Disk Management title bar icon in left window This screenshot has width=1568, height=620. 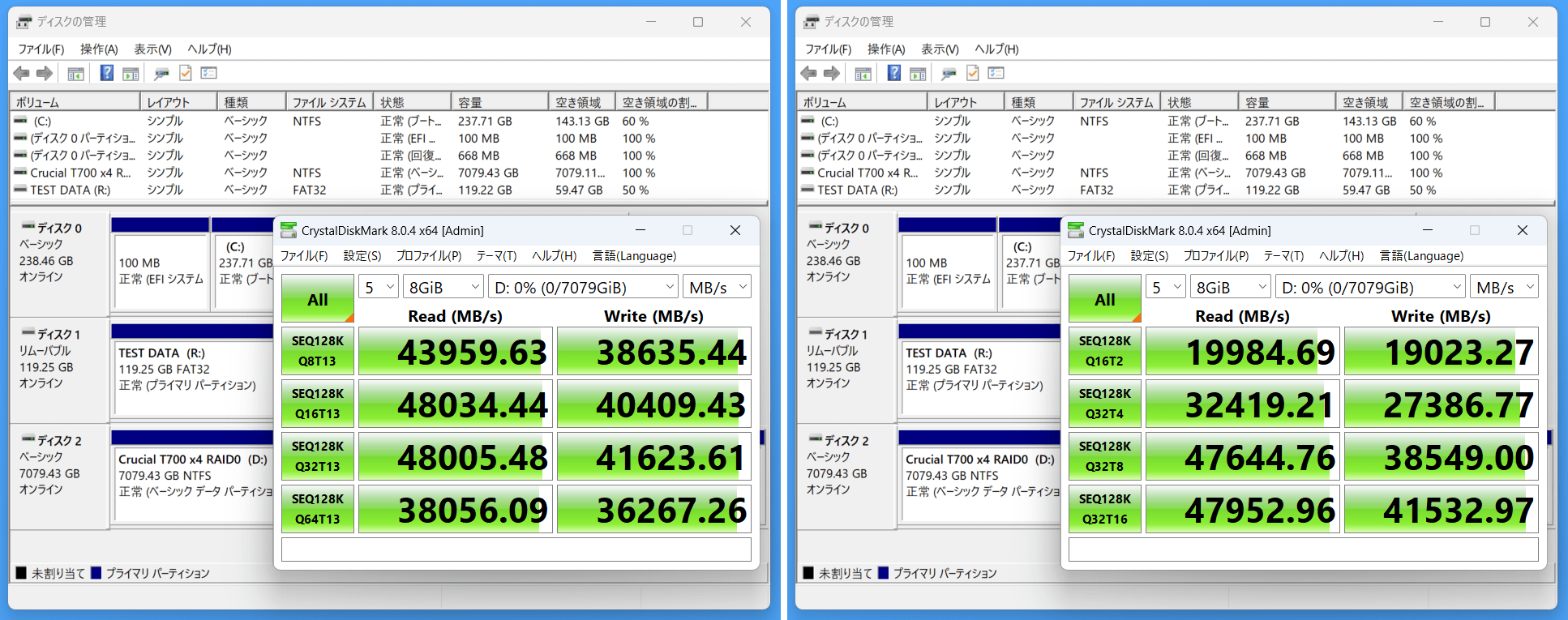pyautogui.click(x=24, y=22)
